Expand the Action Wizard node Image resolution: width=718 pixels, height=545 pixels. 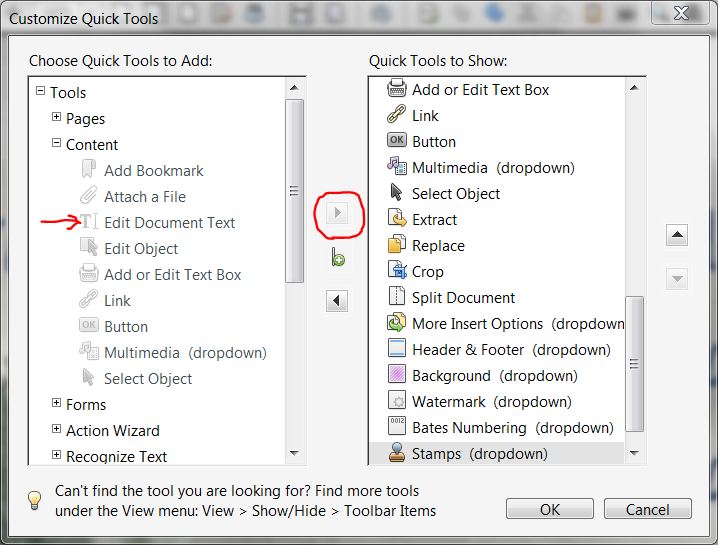click(x=56, y=429)
